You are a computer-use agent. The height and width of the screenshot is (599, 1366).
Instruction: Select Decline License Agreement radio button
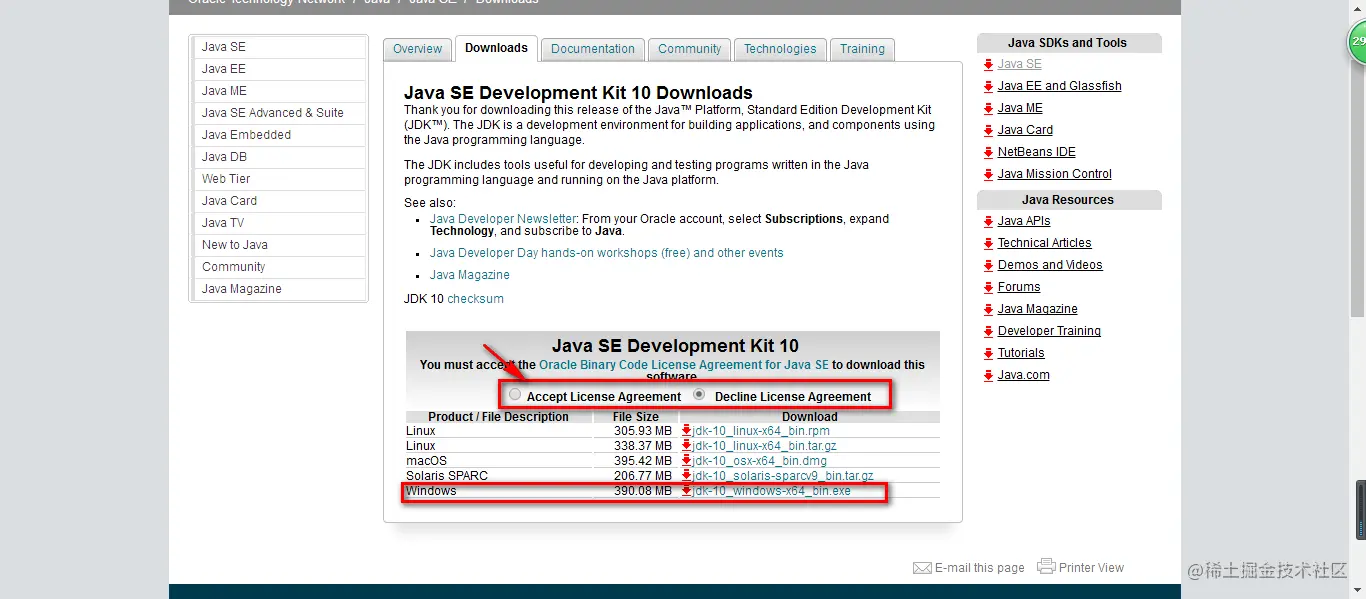[x=700, y=395]
